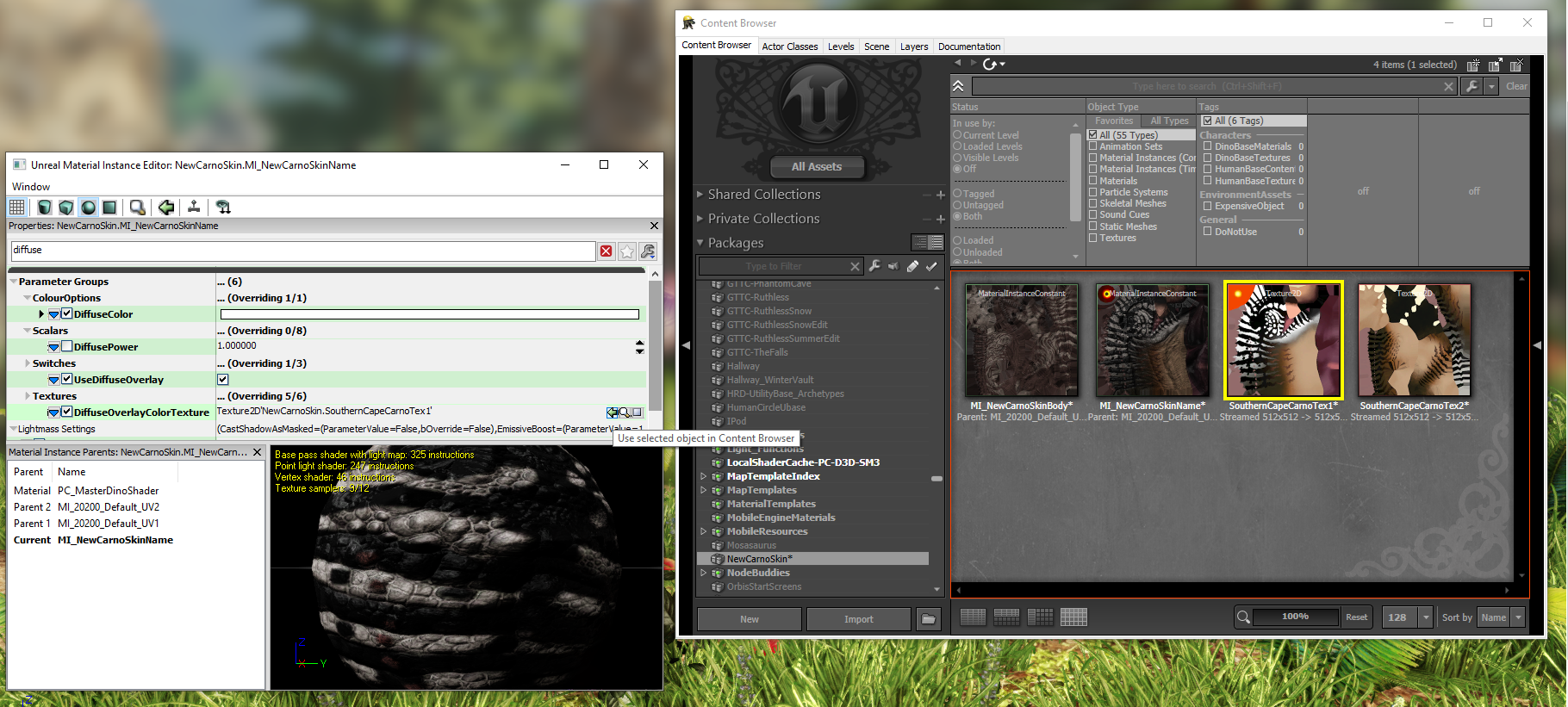Switch to the first list view layout icon

(973, 617)
